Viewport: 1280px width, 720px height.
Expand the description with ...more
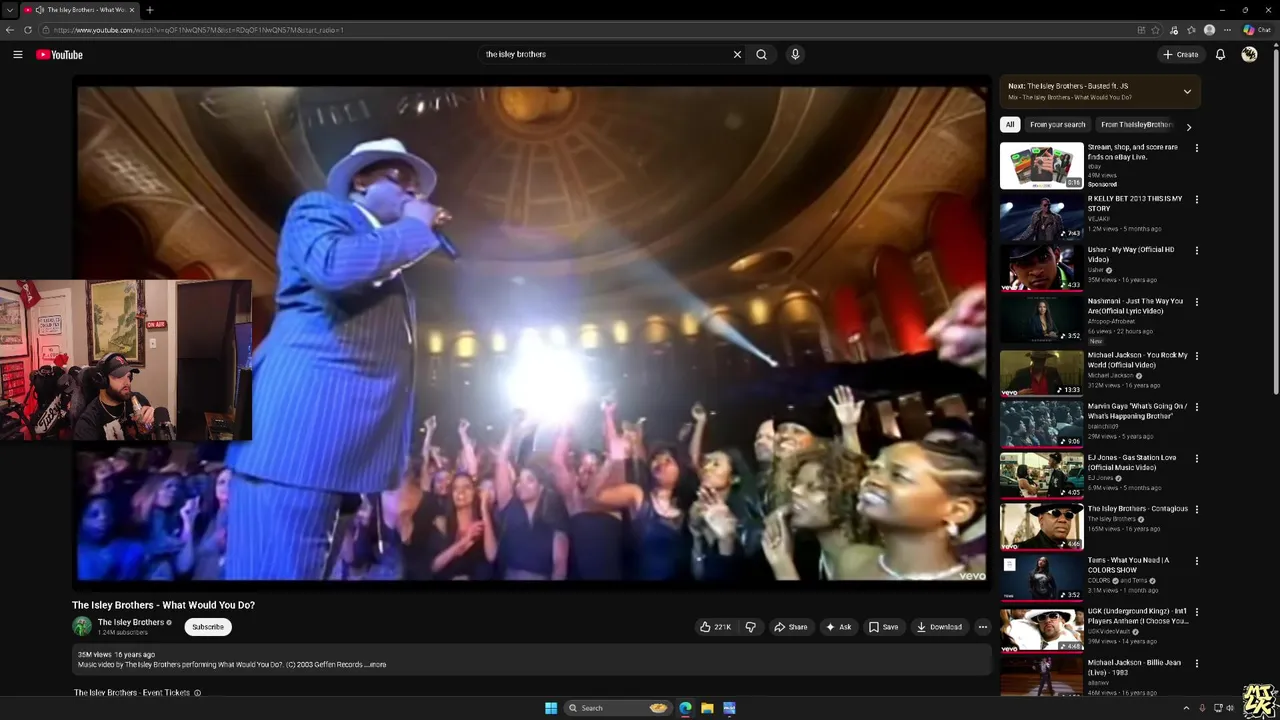(375, 665)
